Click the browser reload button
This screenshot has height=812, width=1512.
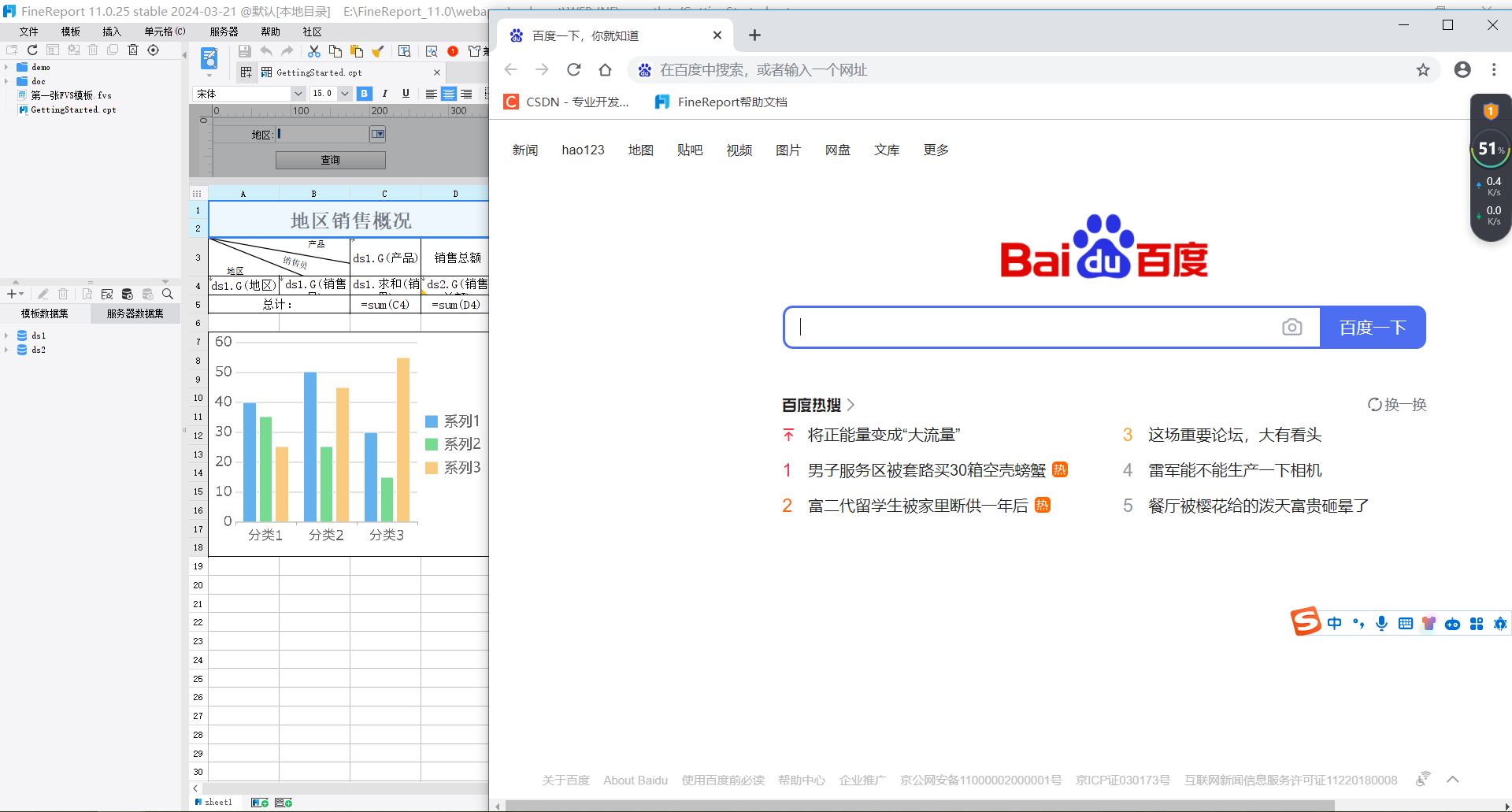574,70
